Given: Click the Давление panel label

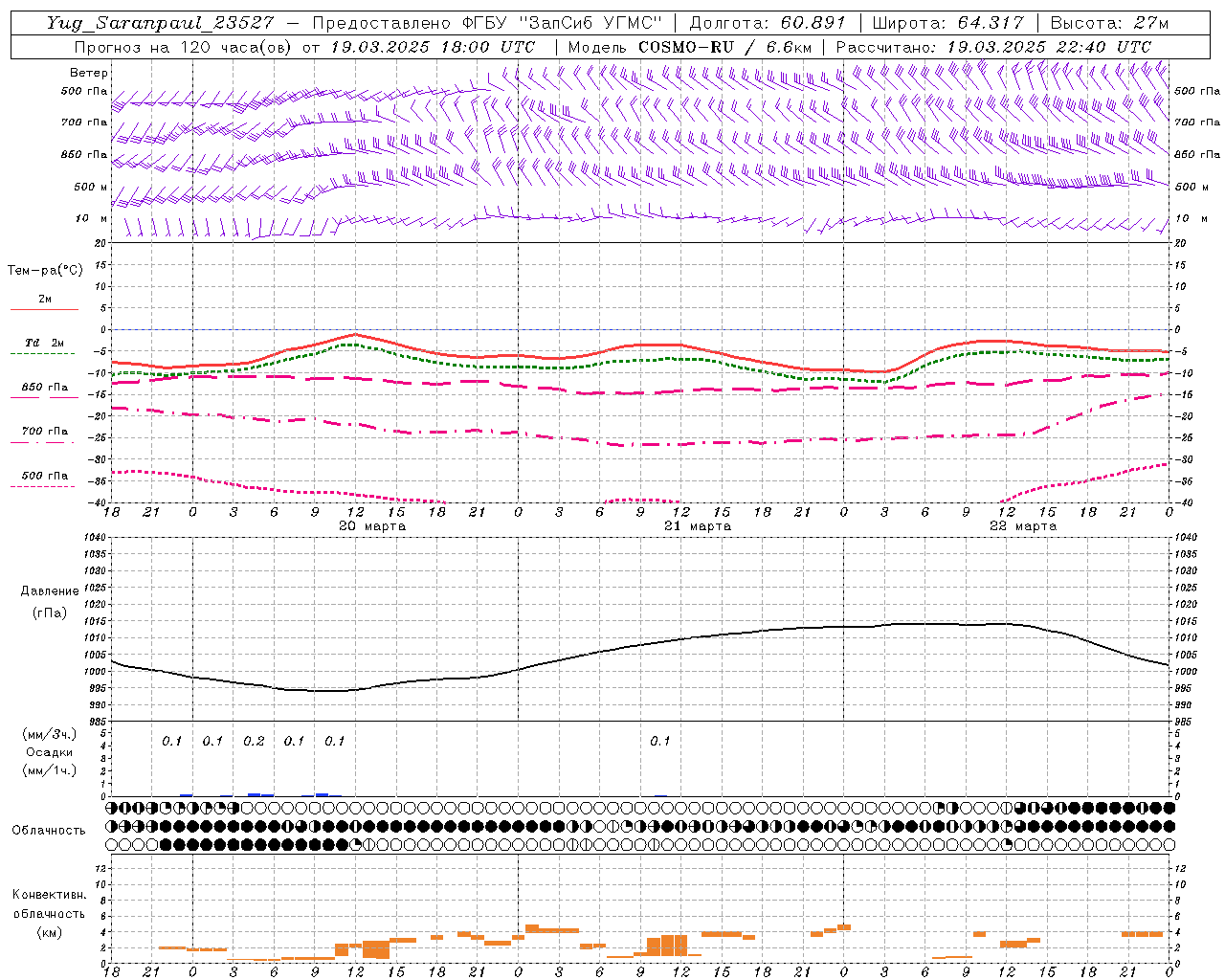Looking at the screenshot, I should click(50, 591).
